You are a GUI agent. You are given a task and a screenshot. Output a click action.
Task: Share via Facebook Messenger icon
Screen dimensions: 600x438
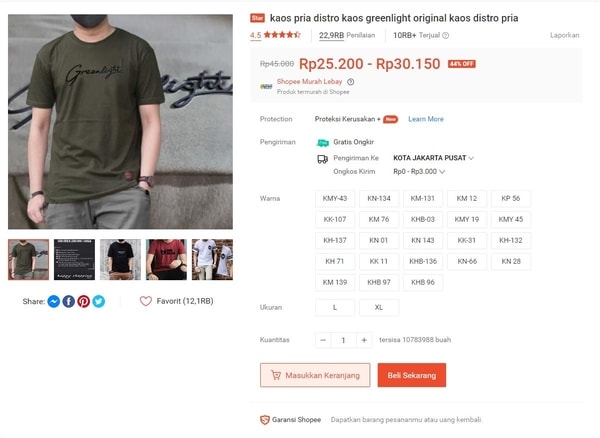[x=54, y=301]
